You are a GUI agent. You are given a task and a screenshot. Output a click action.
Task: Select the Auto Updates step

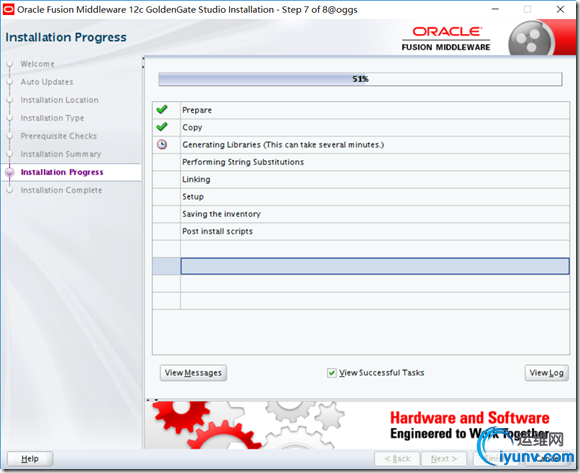tap(47, 82)
